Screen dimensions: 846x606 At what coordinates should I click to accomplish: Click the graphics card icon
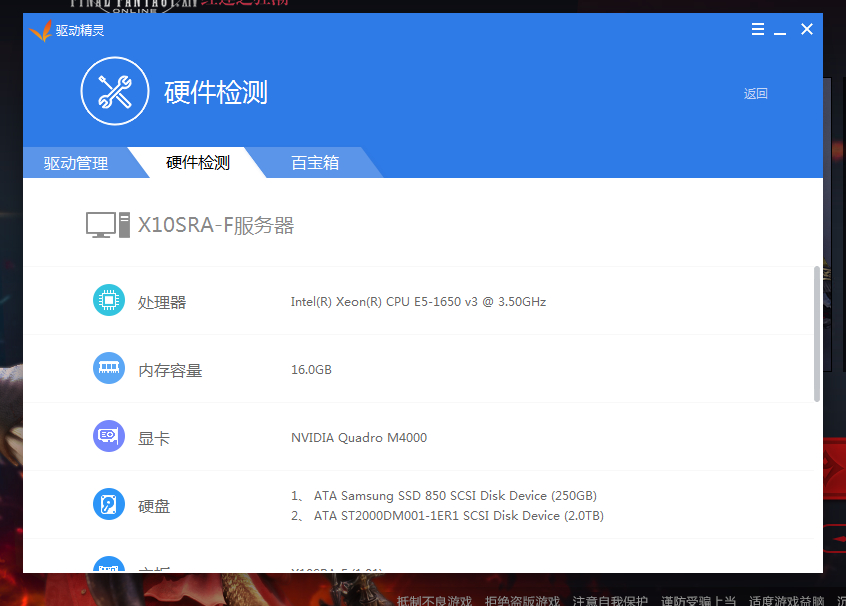[x=109, y=436]
